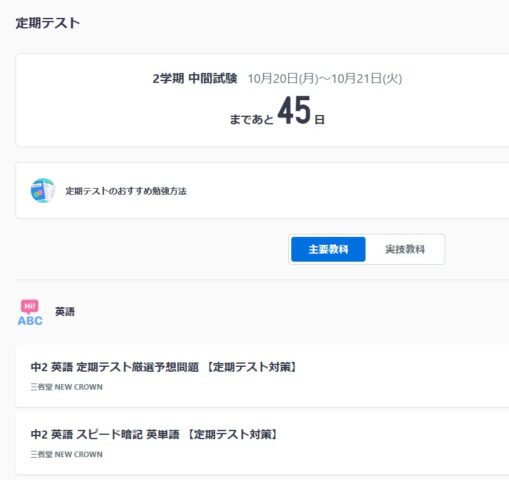Image resolution: width=509 pixels, height=480 pixels.
Task: Click the 2学期 中間試験 title
Action: pyautogui.click(x=195, y=79)
